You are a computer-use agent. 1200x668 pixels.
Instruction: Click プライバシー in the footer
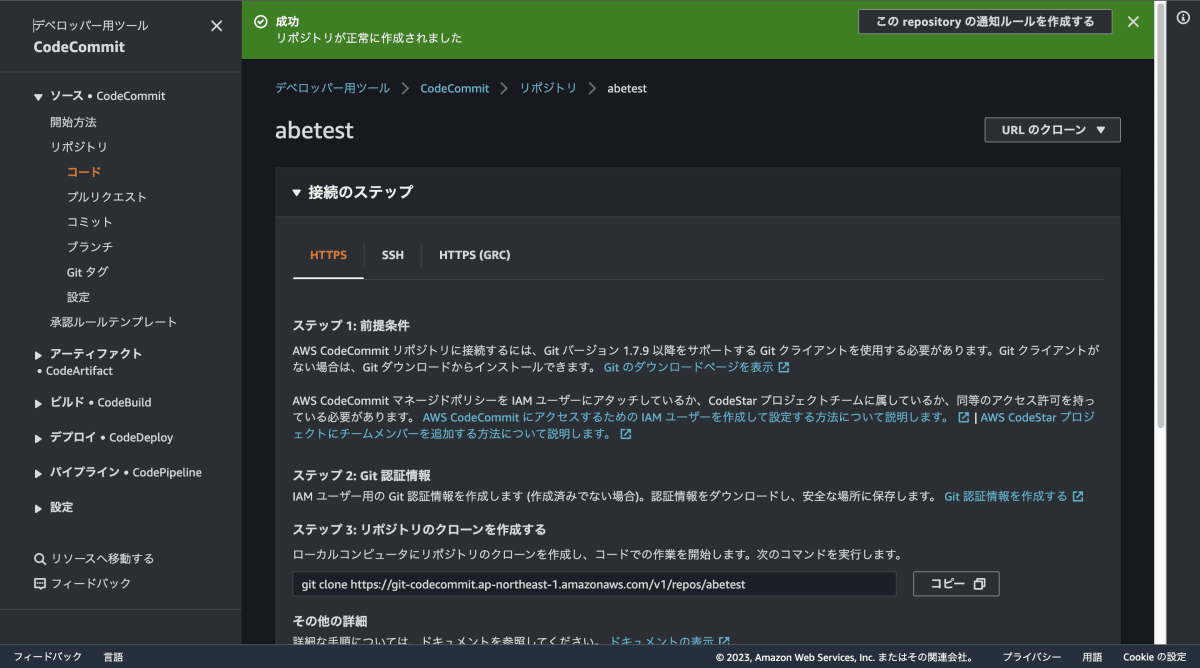(1032, 657)
